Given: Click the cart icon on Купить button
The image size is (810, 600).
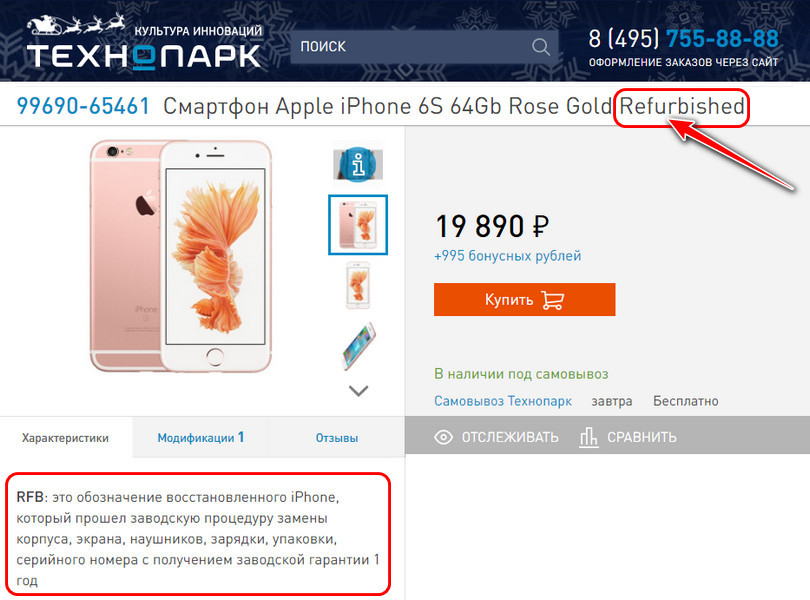Looking at the screenshot, I should 552,300.
